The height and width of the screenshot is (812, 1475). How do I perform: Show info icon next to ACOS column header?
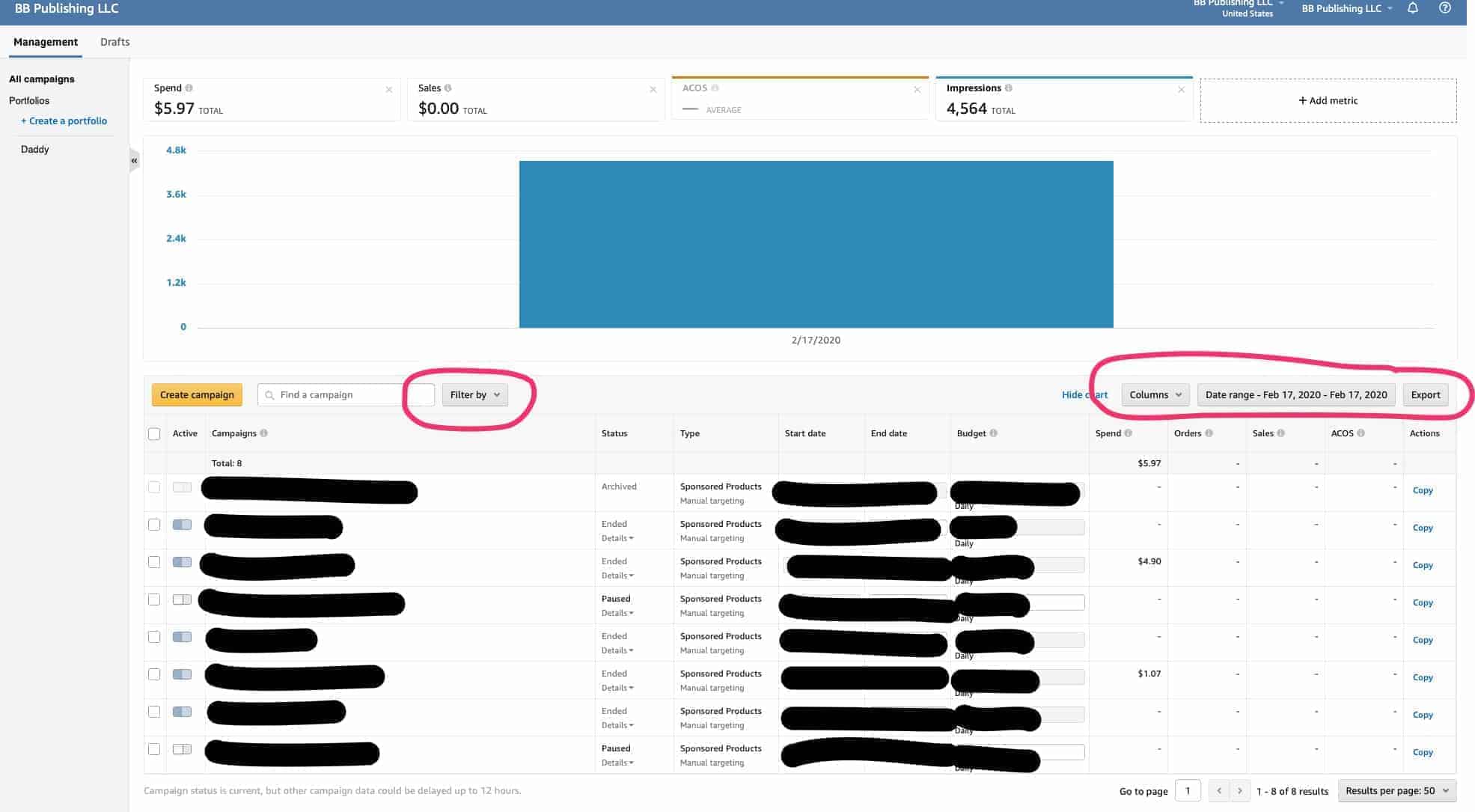click(x=1361, y=433)
